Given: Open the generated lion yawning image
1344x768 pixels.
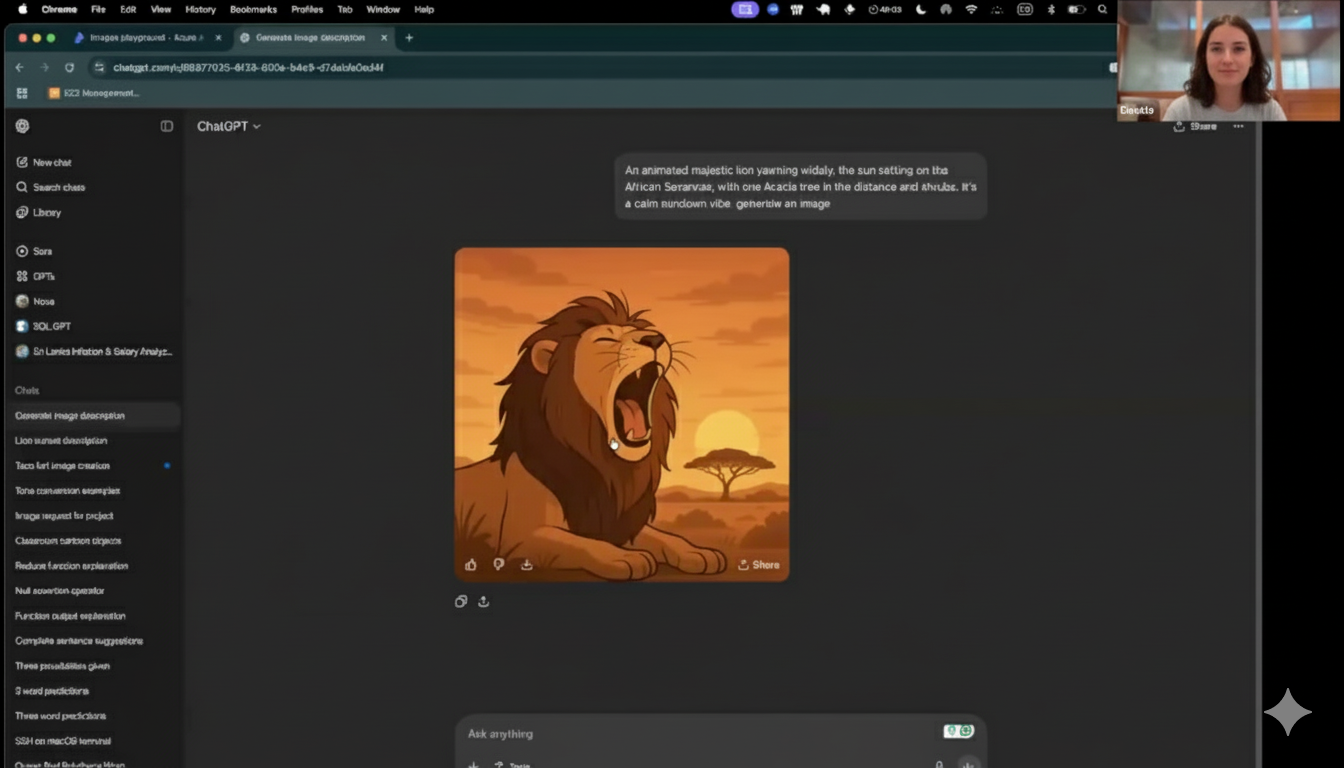Looking at the screenshot, I should click(622, 414).
